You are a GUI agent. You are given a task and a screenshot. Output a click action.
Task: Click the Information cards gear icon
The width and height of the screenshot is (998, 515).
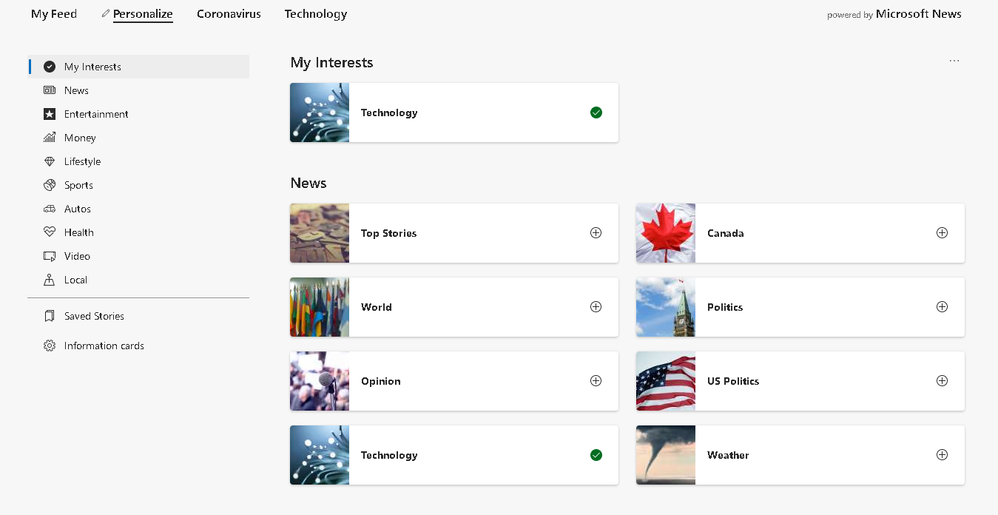[50, 346]
